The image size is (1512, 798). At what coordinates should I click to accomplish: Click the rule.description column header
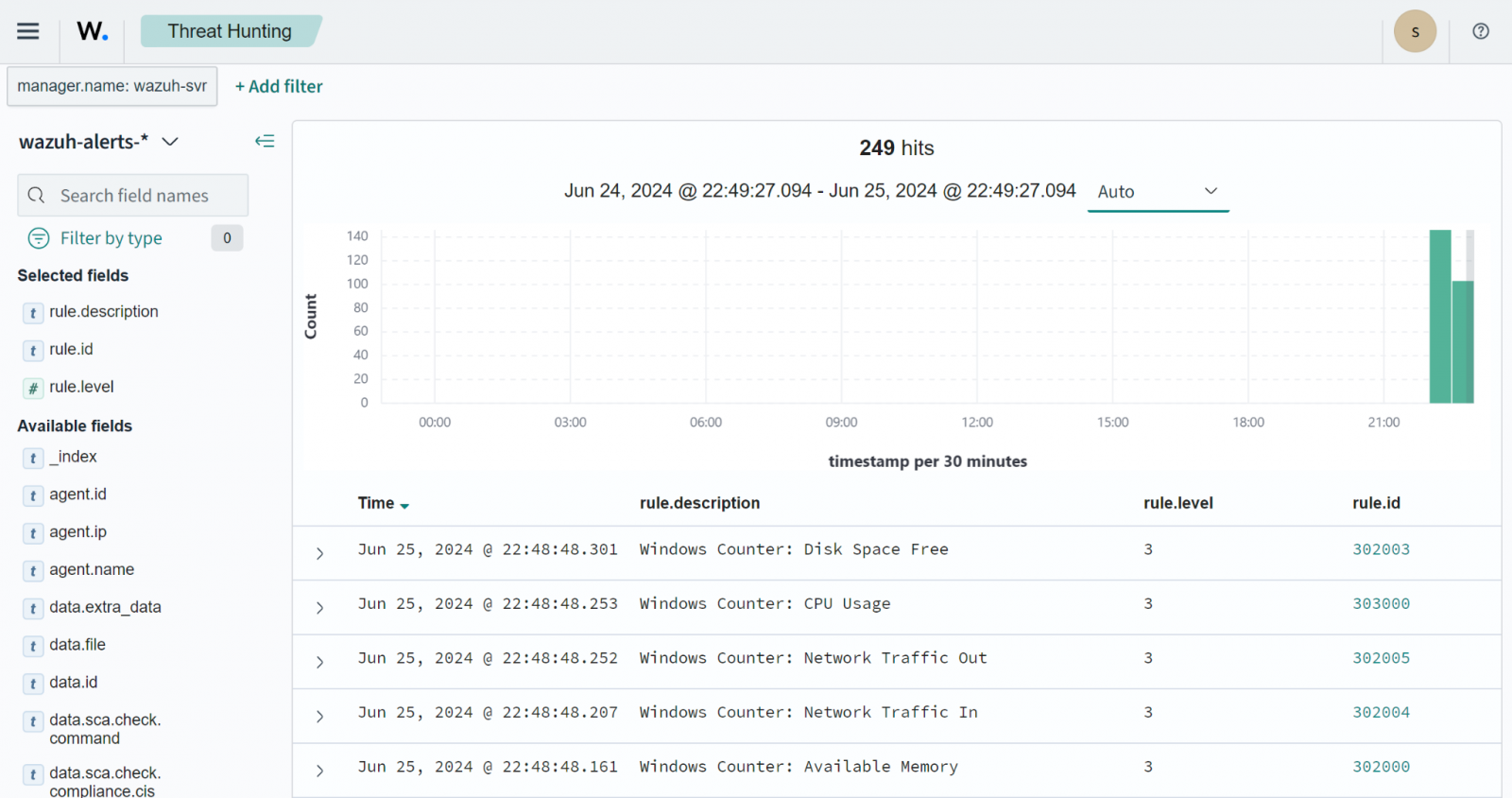coord(699,503)
